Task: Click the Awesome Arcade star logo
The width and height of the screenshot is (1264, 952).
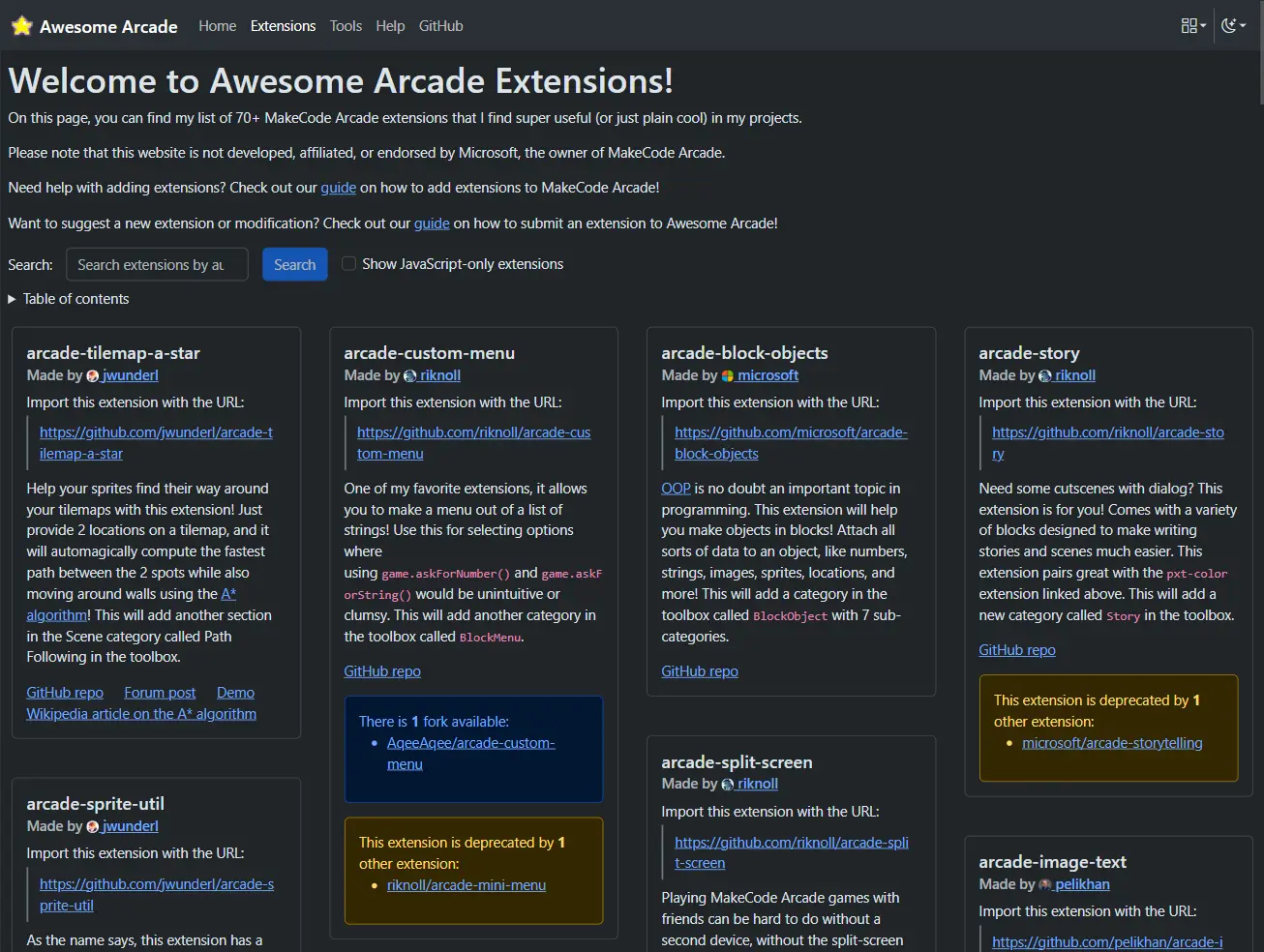Action: [x=21, y=25]
